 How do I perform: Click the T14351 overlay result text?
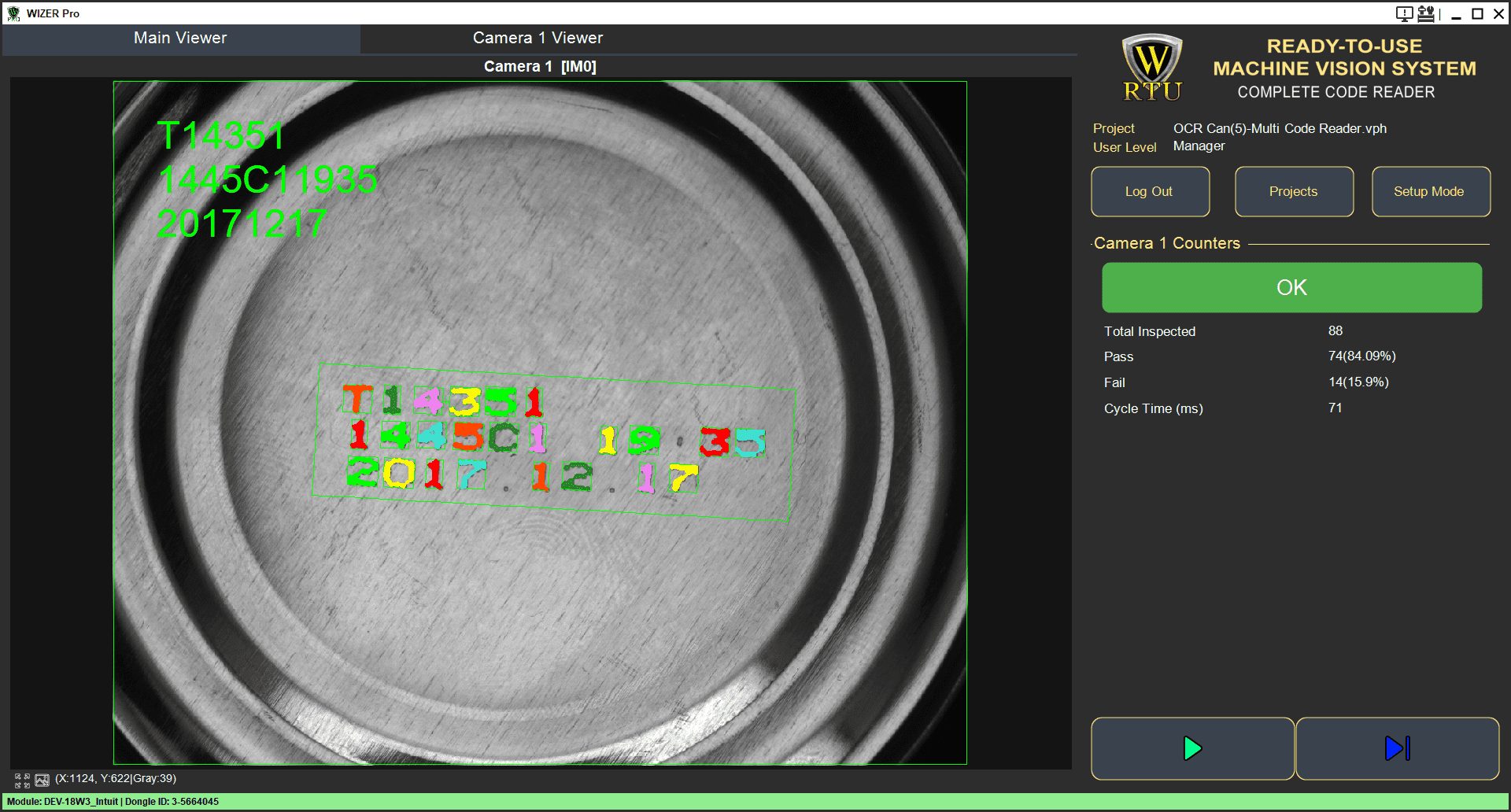coord(220,135)
